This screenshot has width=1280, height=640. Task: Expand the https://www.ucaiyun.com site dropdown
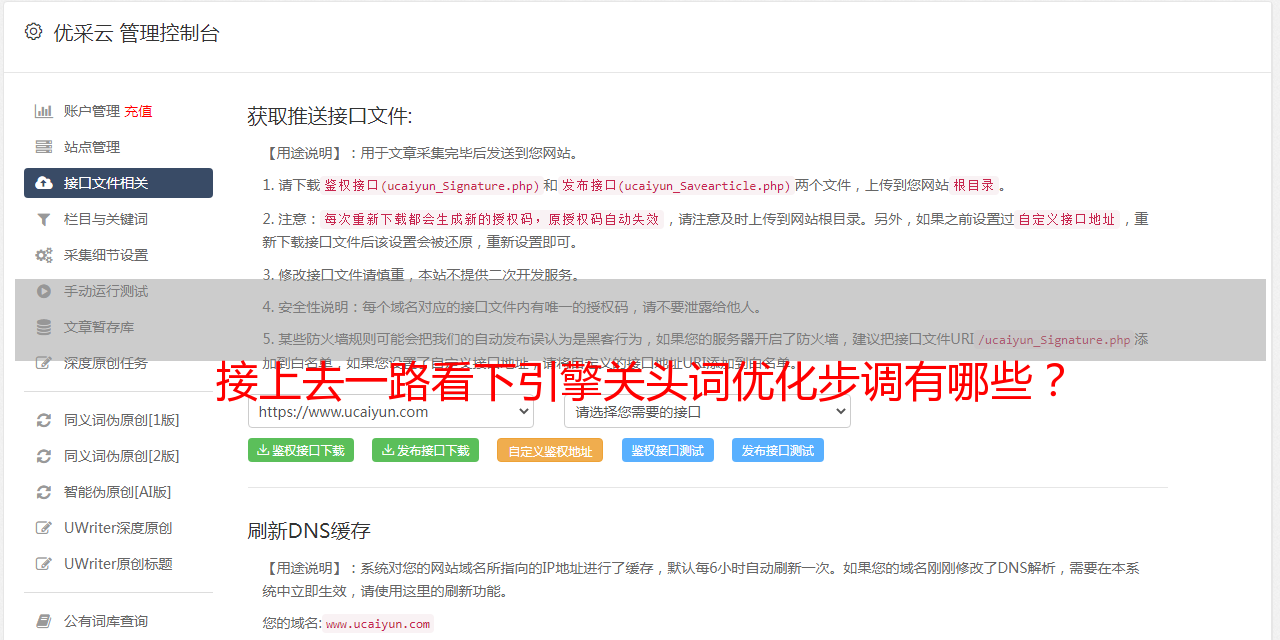point(391,411)
